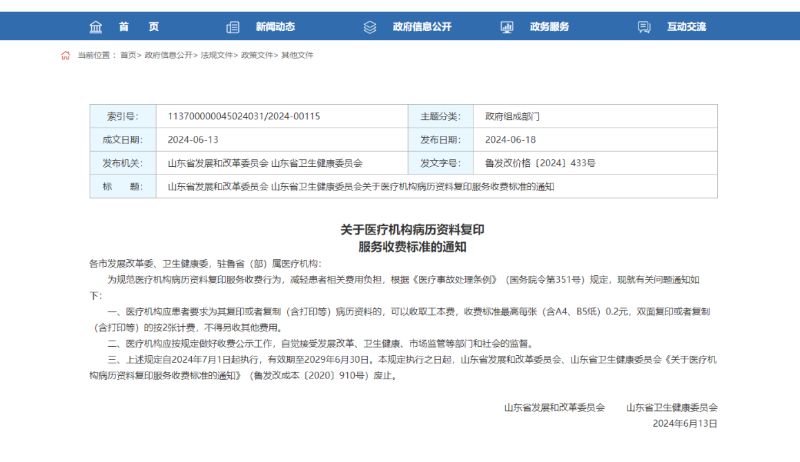Select index number 11370000004502403 1/2024-00115
The image size is (800, 462).
coord(244,116)
